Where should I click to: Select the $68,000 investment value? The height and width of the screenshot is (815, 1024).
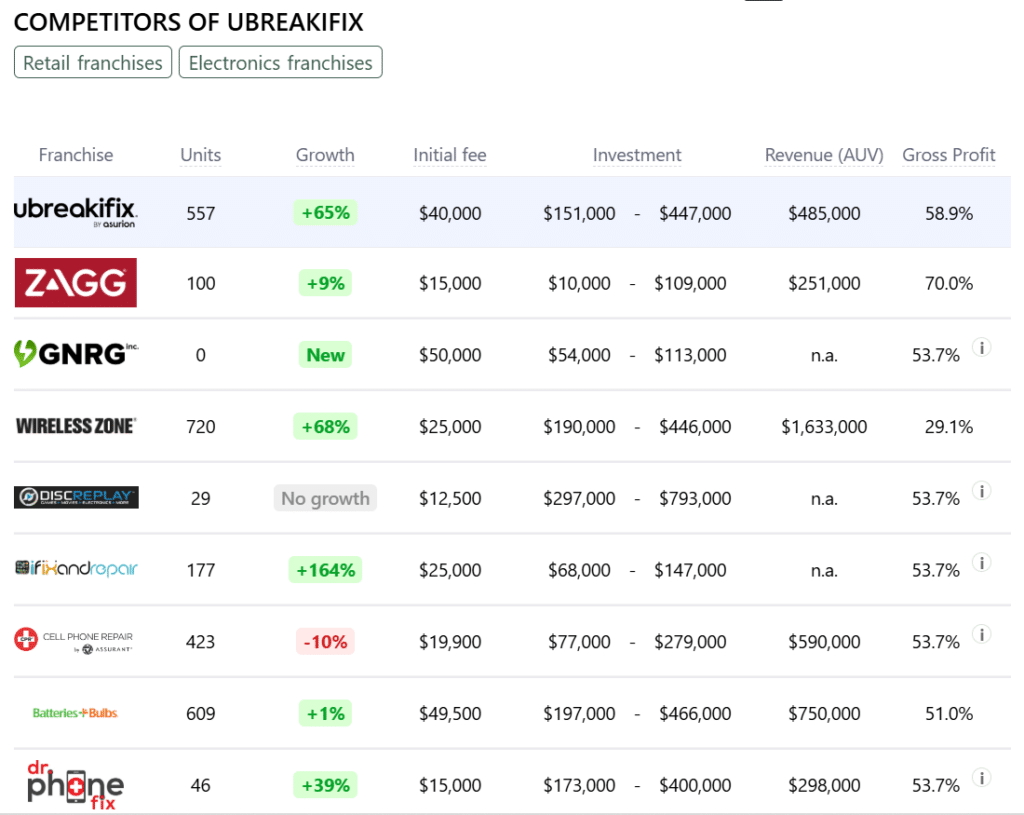(579, 570)
